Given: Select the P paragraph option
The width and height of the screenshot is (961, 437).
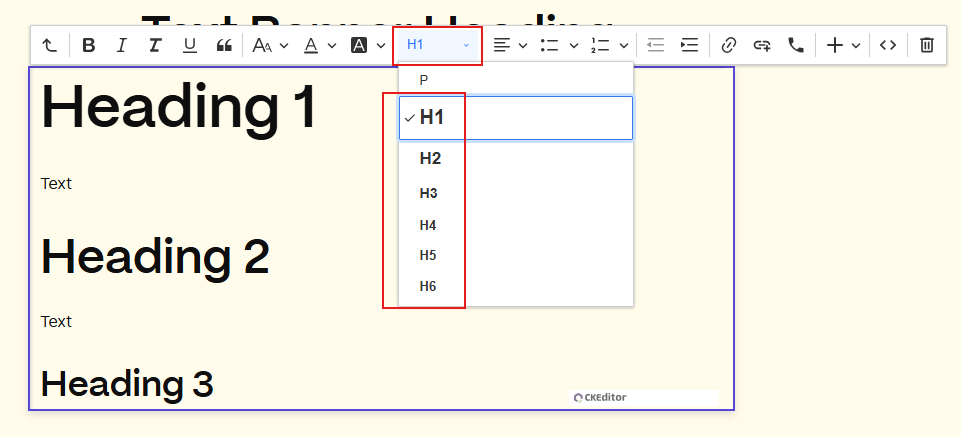Looking at the screenshot, I should (515, 80).
